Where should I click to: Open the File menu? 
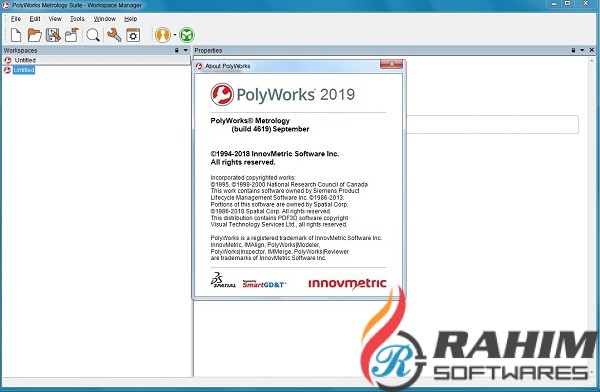(x=16, y=19)
